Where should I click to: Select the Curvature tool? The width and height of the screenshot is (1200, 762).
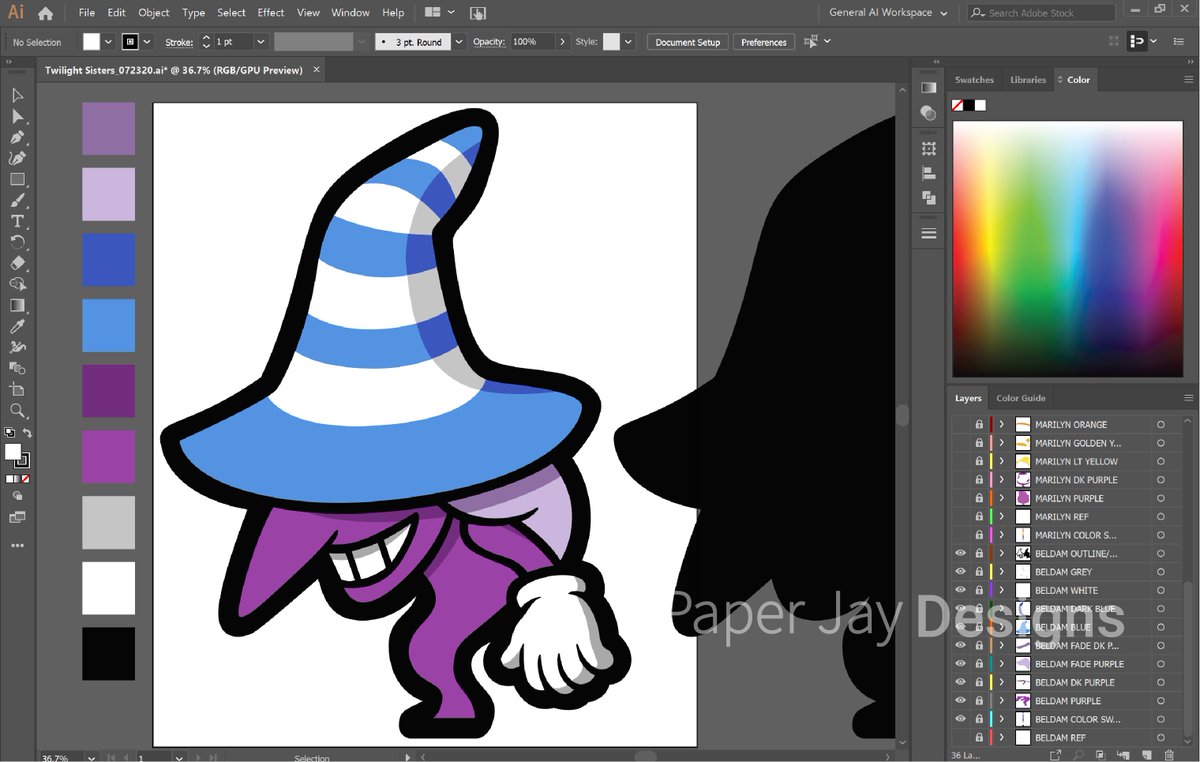17,158
